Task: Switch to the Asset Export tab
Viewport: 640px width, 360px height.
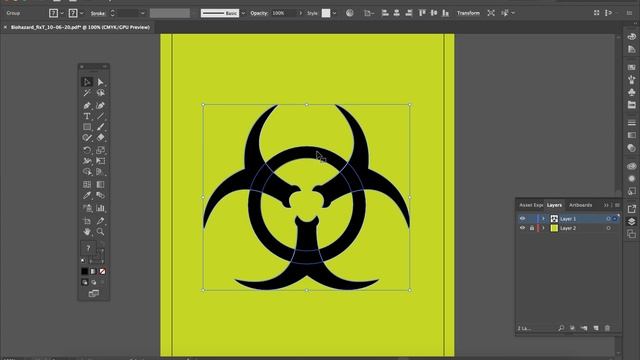Action: 531,205
